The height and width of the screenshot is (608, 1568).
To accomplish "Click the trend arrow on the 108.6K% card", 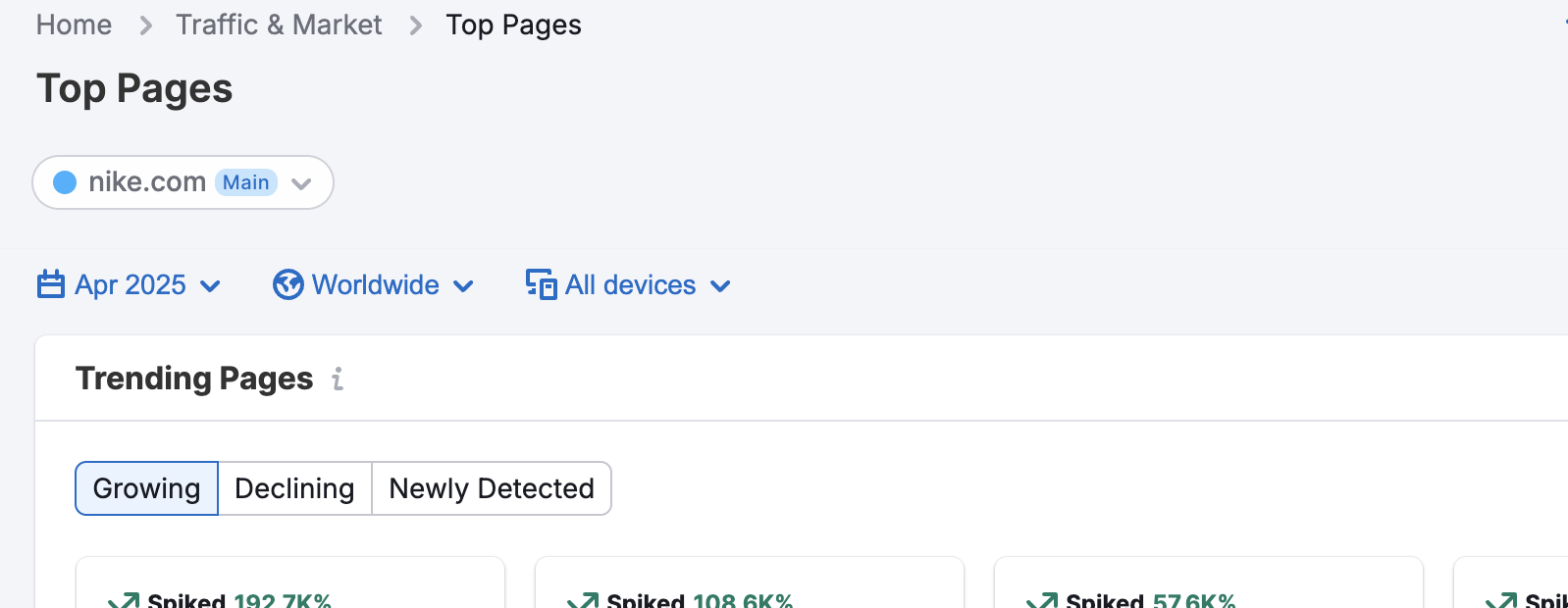I will tap(583, 600).
